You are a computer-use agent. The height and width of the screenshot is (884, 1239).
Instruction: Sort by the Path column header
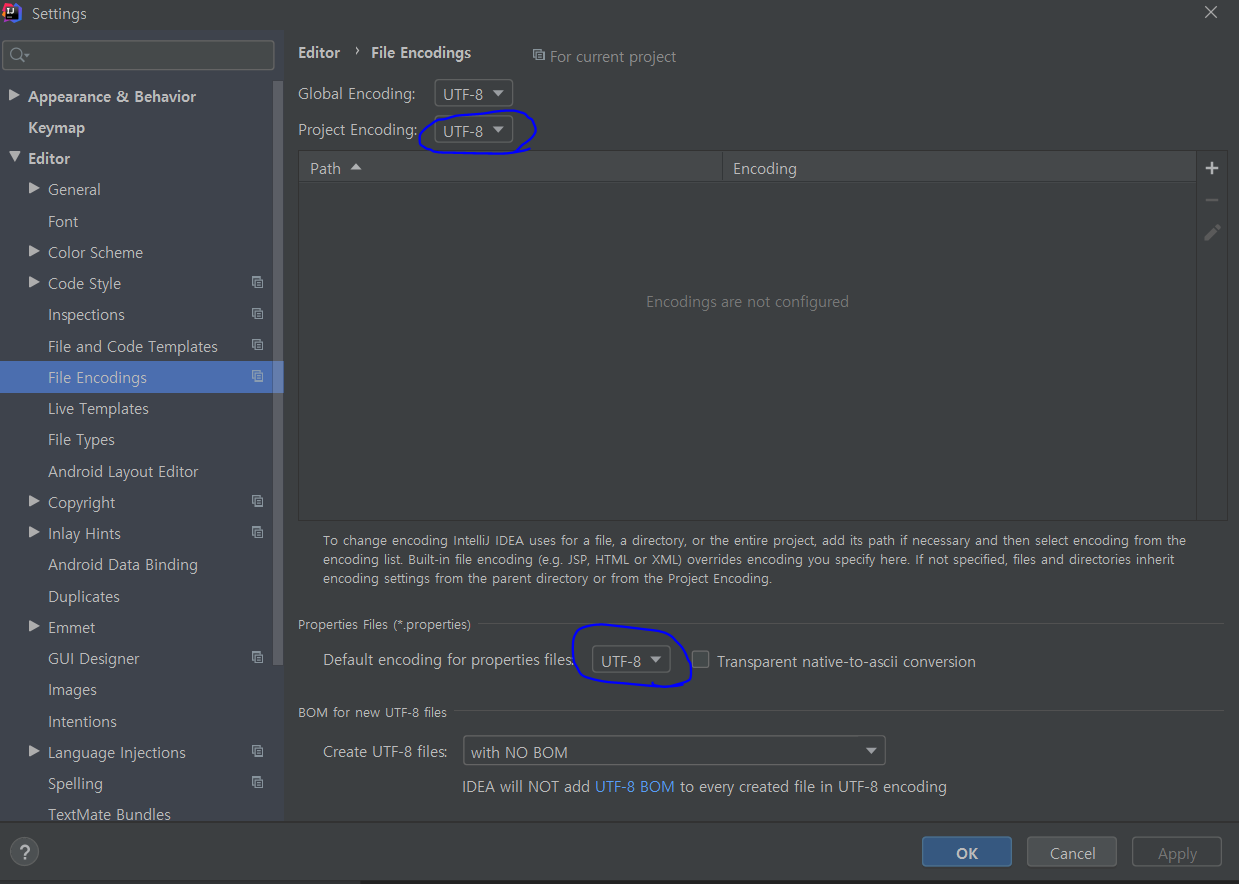tap(510, 167)
